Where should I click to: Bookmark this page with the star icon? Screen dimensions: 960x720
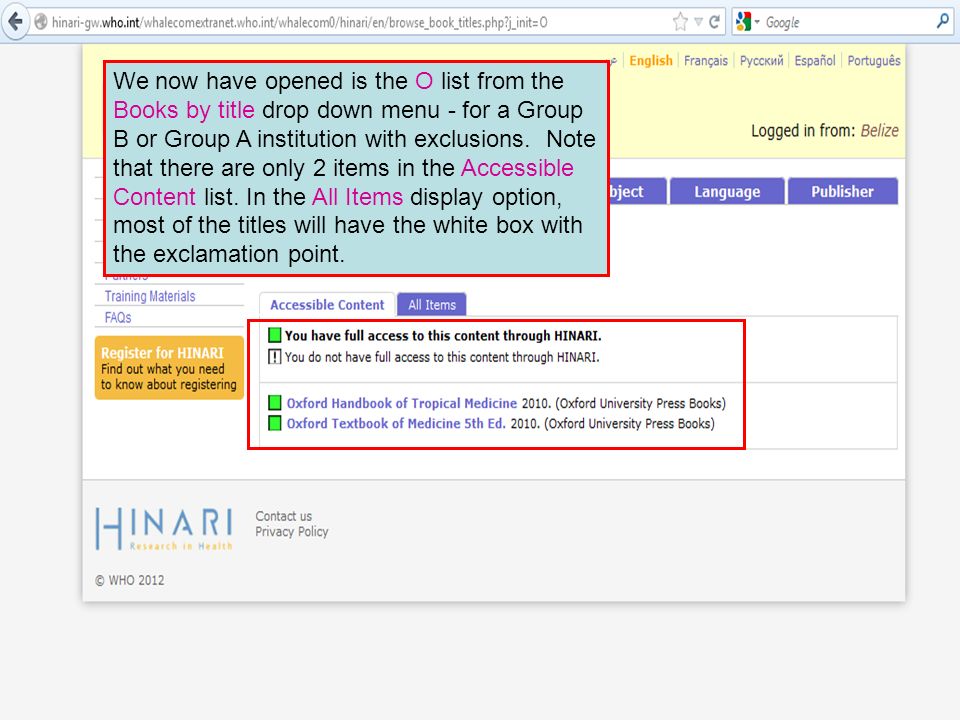point(680,23)
